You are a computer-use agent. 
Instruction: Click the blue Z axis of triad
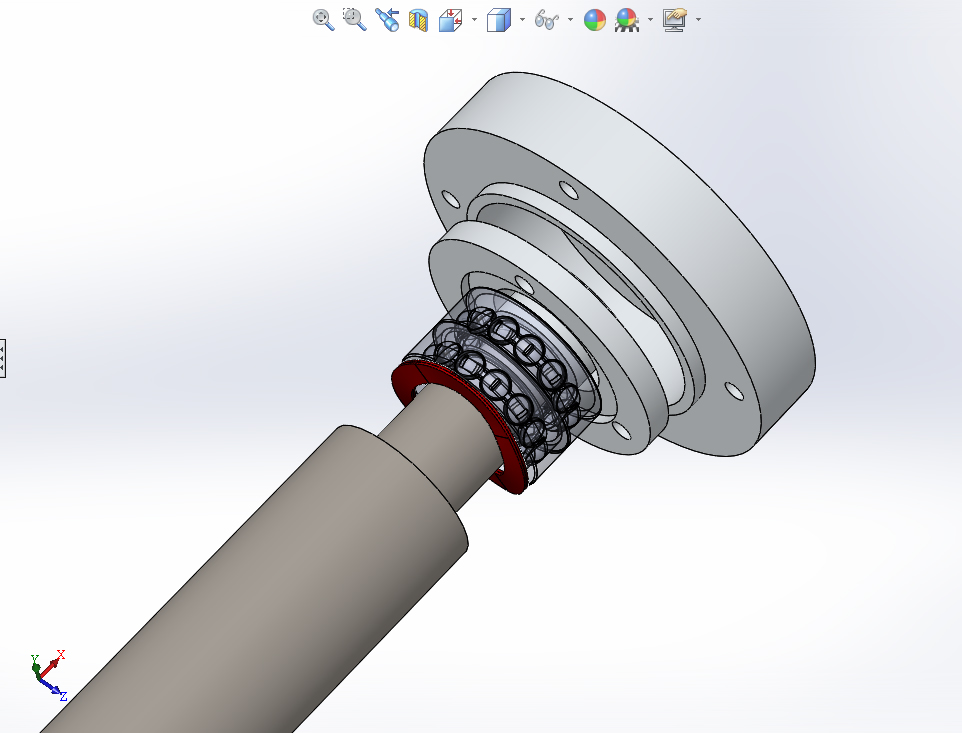(54, 689)
